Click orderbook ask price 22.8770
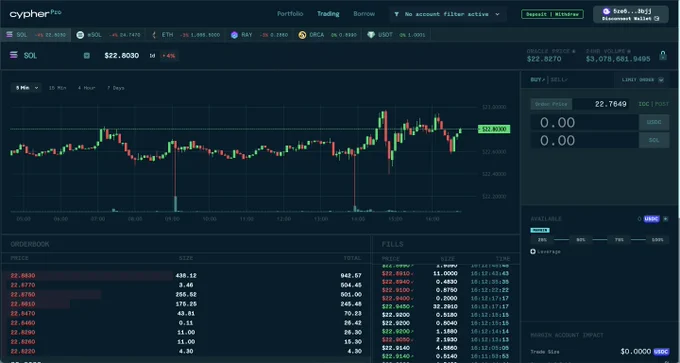680x363 pixels. coord(23,285)
